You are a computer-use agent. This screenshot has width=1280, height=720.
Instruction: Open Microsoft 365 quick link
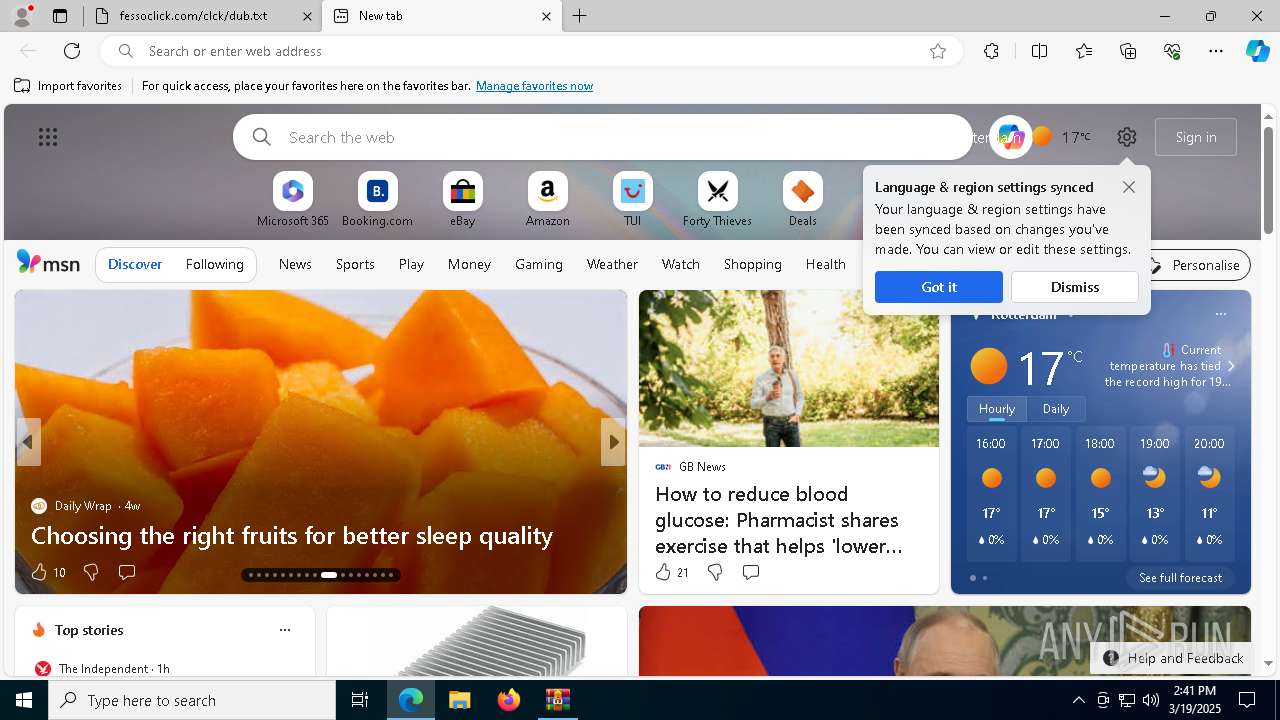point(292,200)
